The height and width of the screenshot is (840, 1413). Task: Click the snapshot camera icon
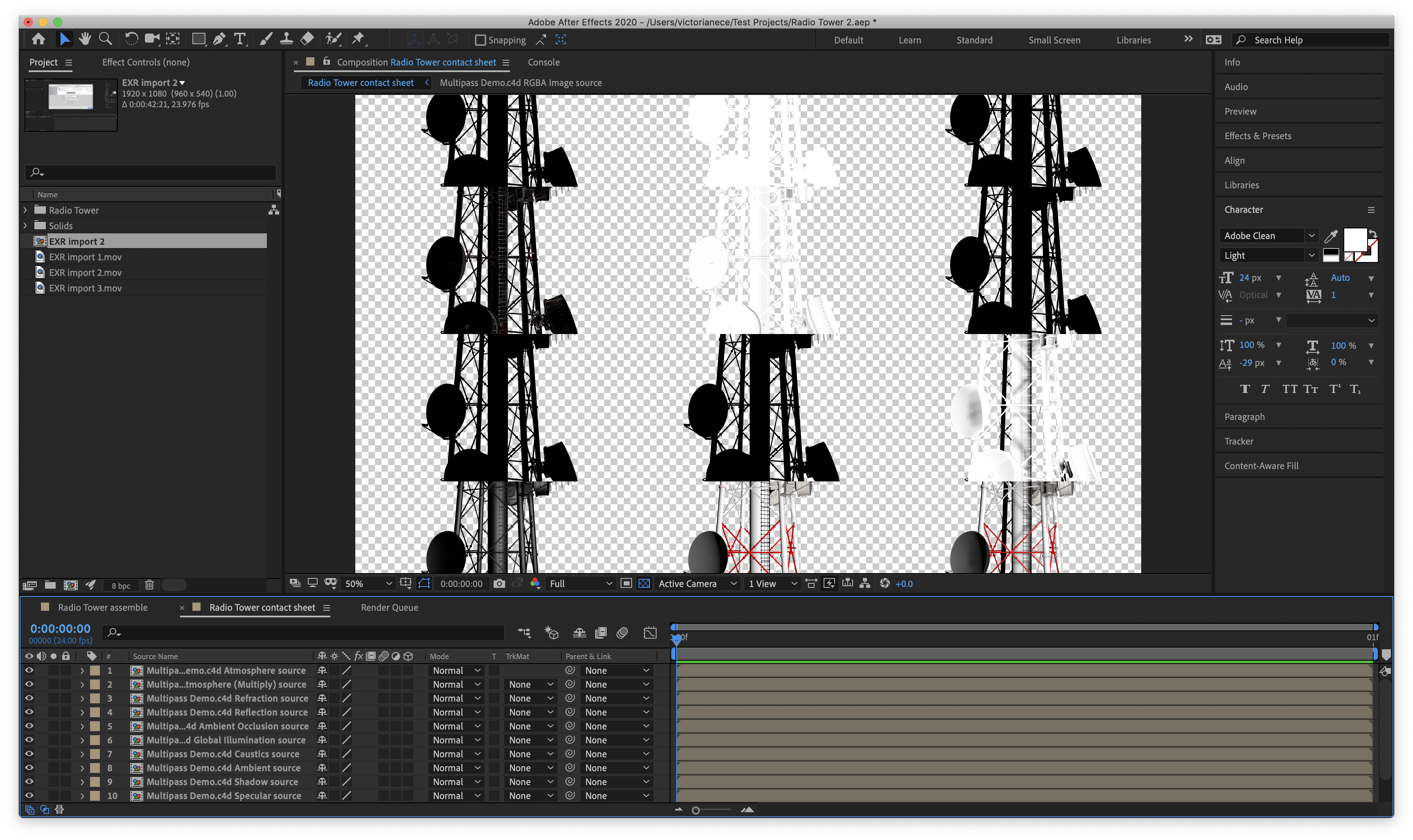click(x=499, y=584)
